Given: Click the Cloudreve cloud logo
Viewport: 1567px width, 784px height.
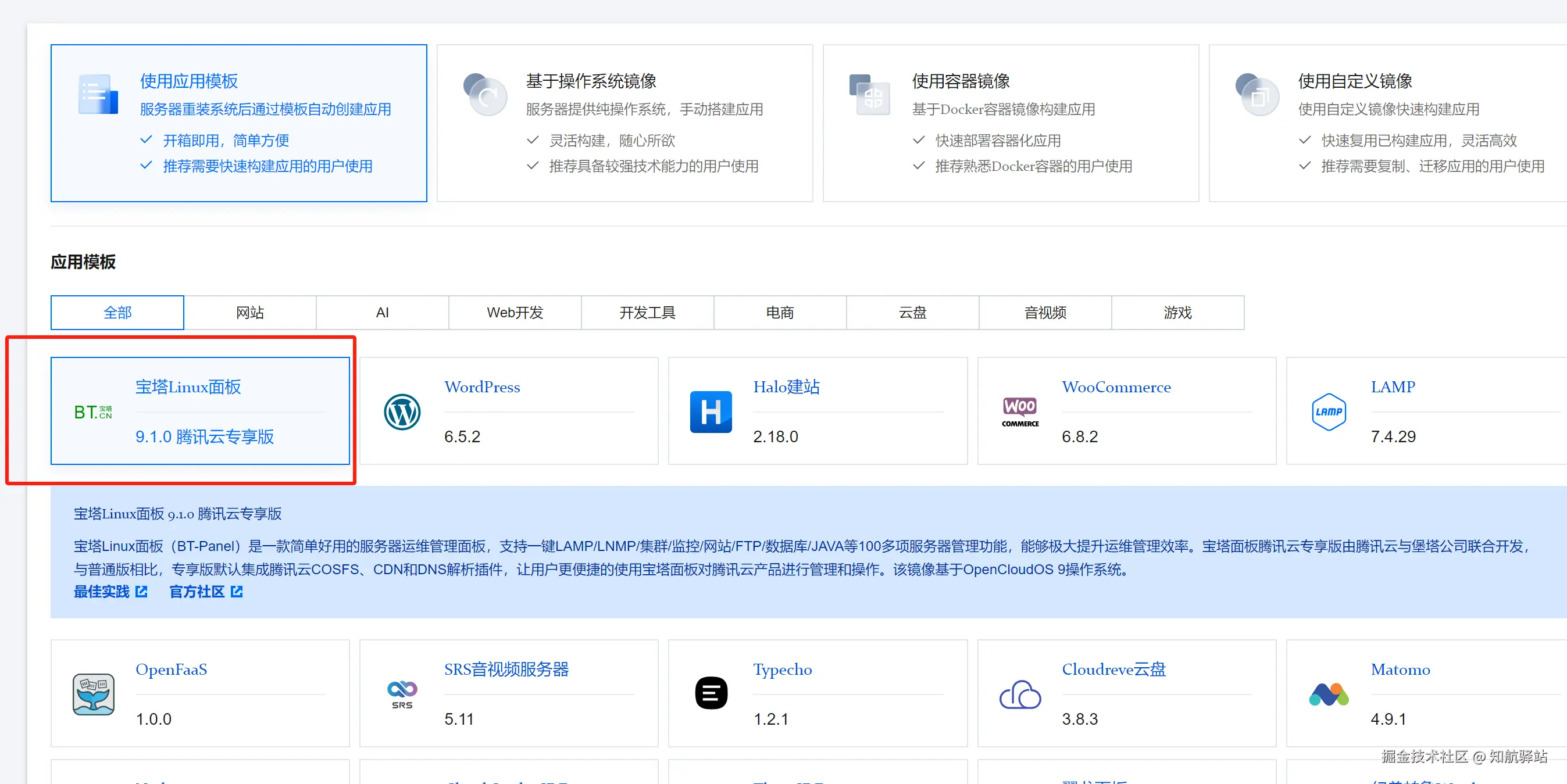Looking at the screenshot, I should pos(1020,694).
